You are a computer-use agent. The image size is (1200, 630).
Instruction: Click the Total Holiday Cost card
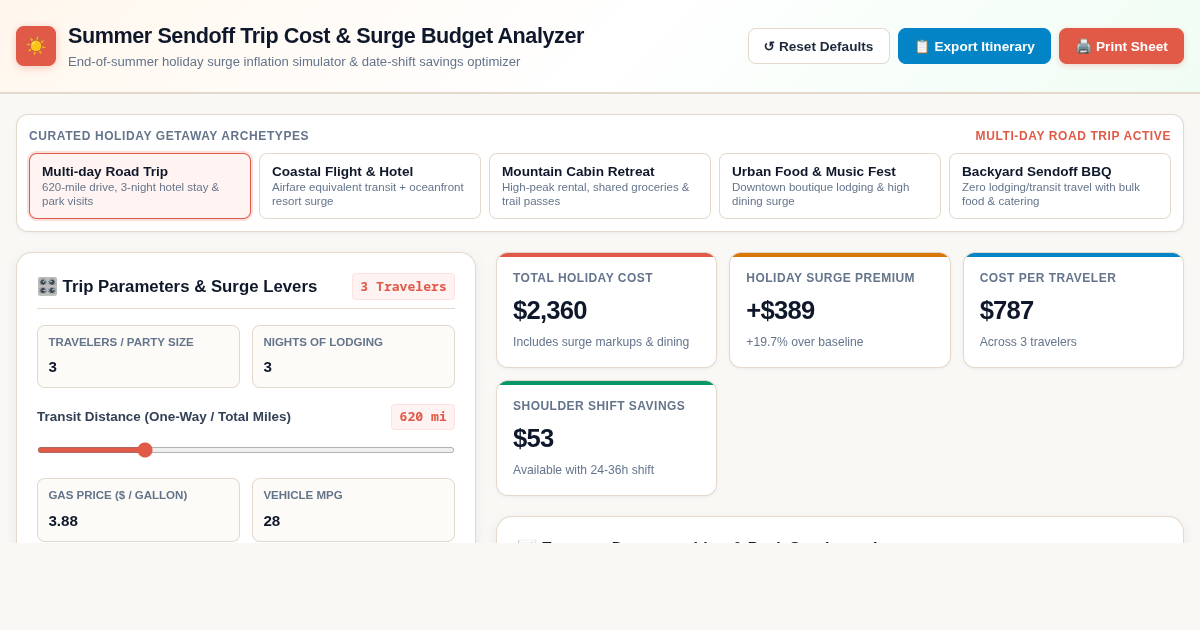(x=606, y=310)
